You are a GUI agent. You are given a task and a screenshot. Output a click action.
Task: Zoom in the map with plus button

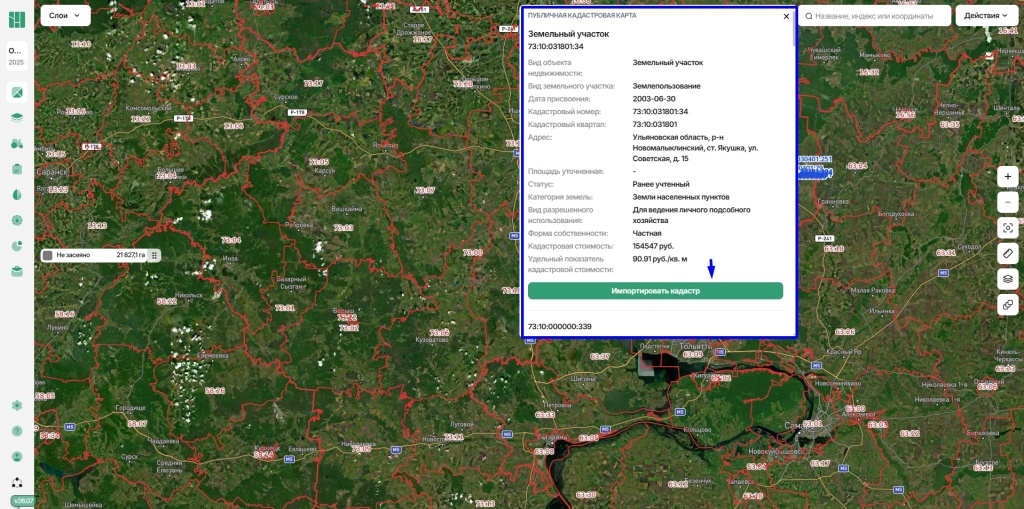pyautogui.click(x=1008, y=177)
